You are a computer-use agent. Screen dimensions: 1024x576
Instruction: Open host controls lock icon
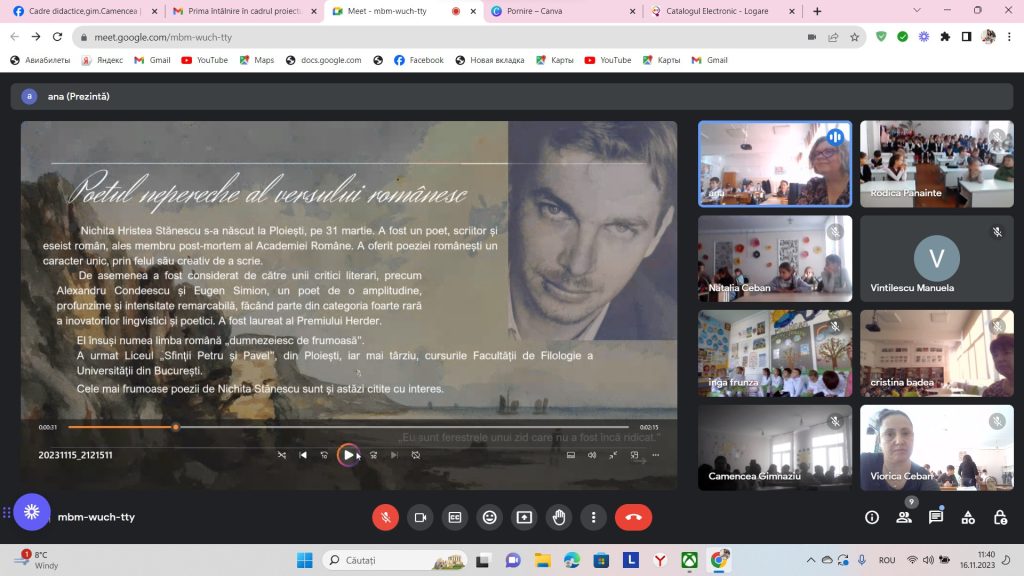point(1000,517)
